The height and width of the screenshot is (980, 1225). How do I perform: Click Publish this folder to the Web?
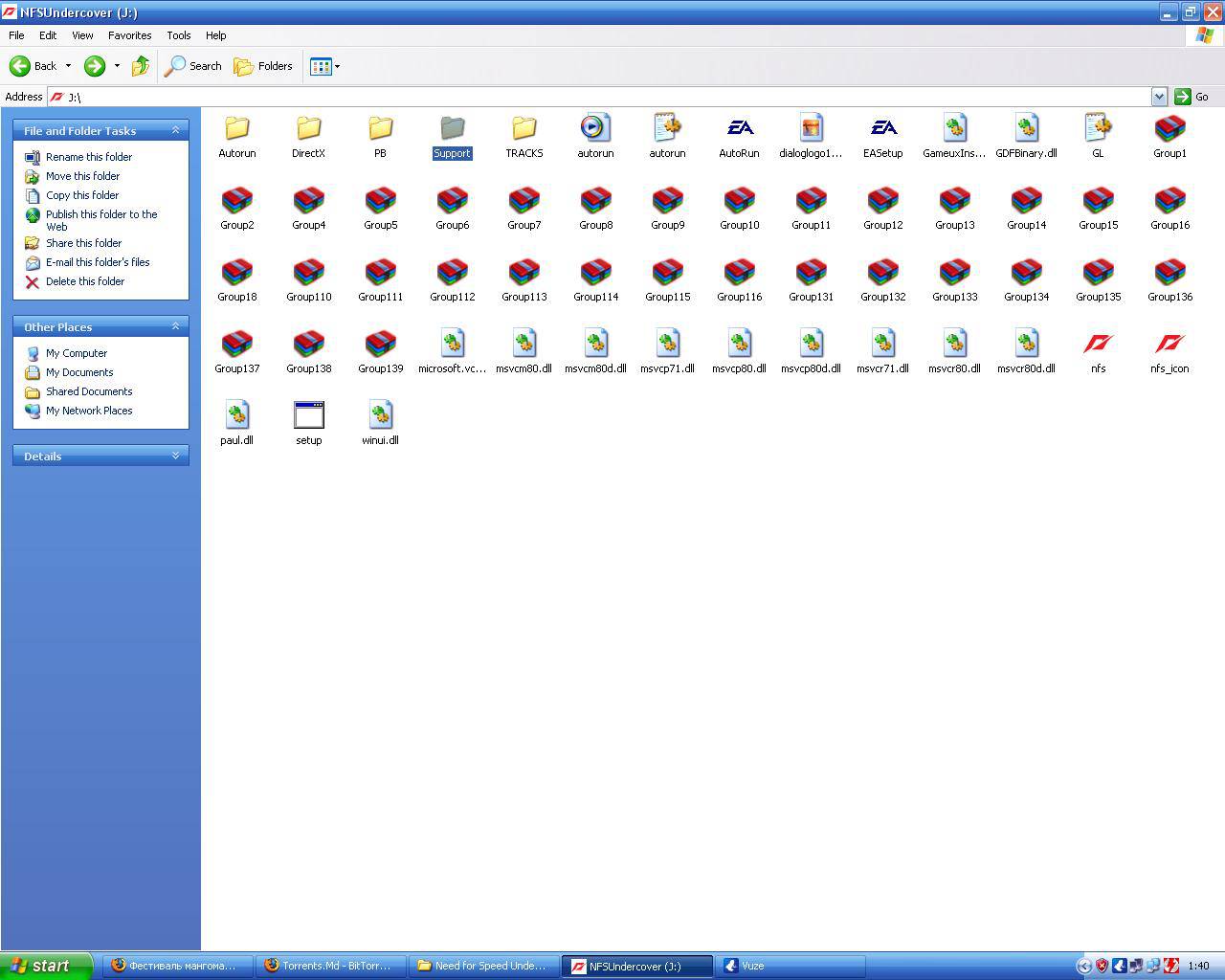tap(101, 220)
